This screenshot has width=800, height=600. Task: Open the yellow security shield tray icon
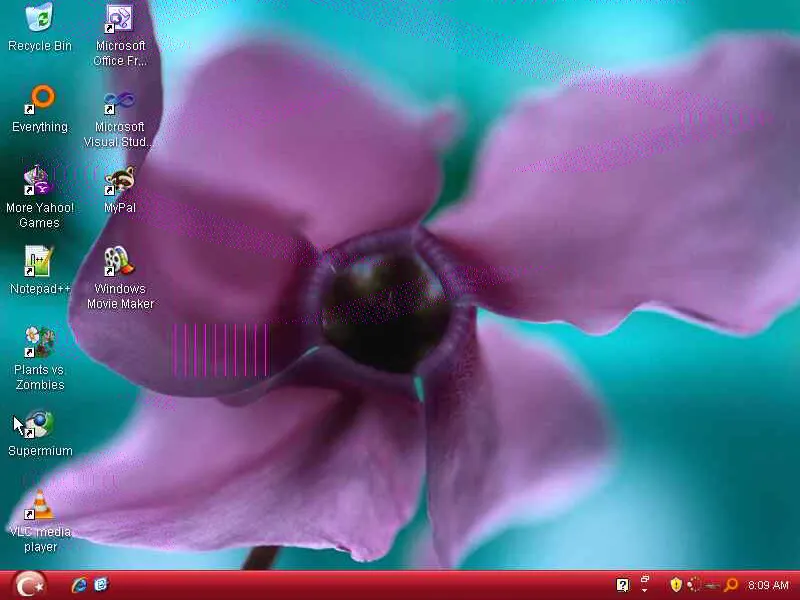[676, 585]
